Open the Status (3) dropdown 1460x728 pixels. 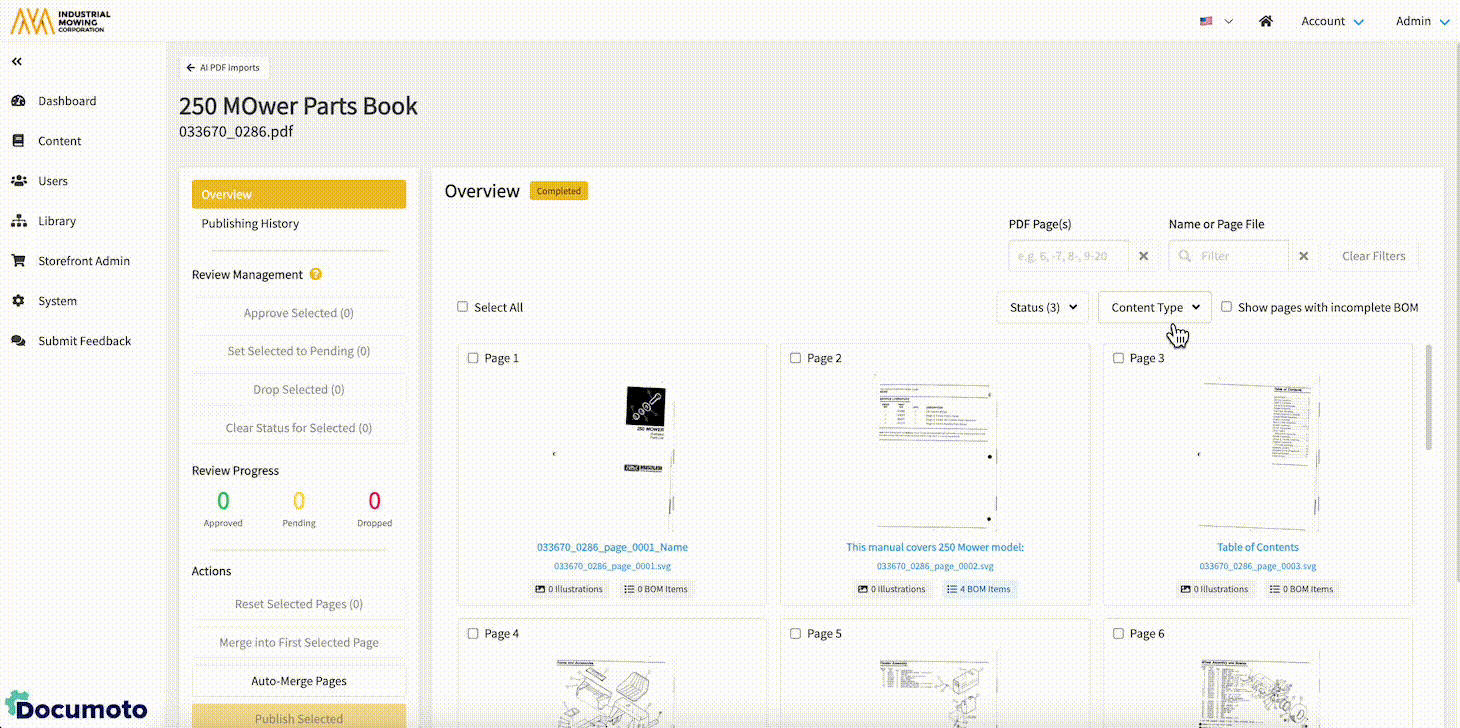point(1043,307)
